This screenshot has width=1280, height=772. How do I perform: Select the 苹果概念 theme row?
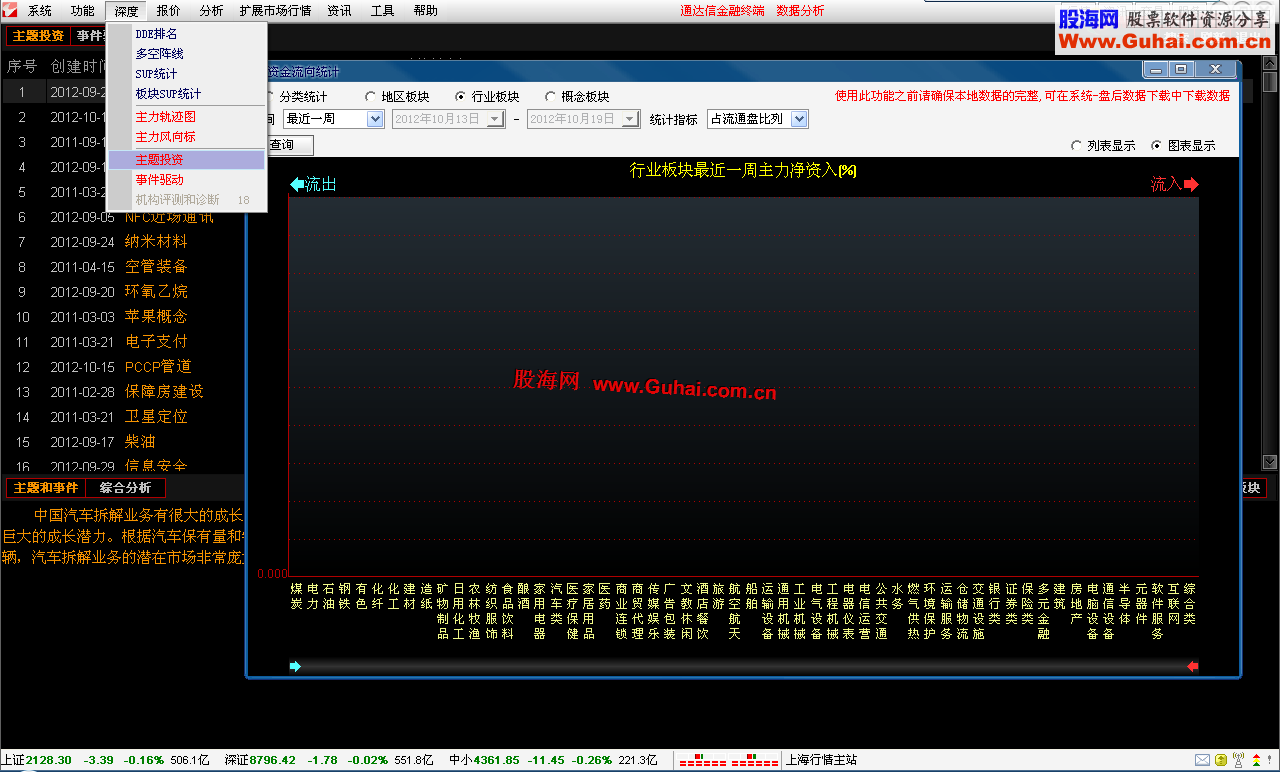[125, 317]
